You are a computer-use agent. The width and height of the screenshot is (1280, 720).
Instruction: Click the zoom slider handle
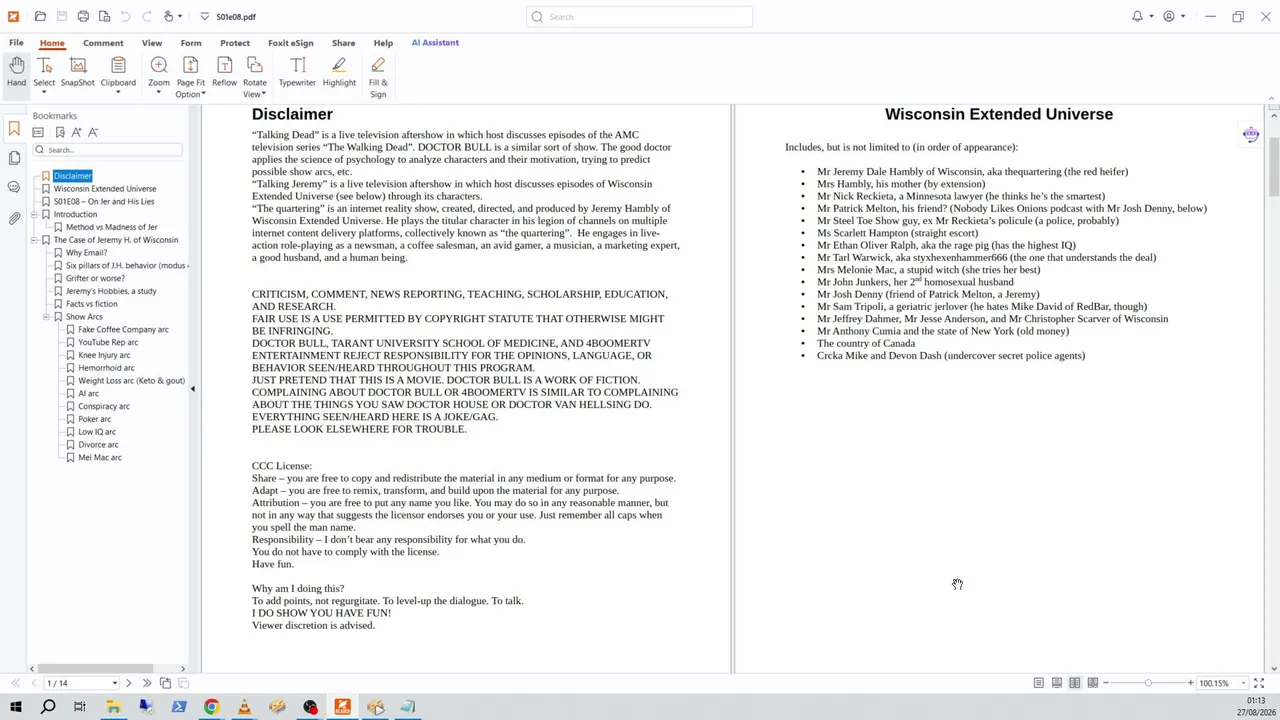click(1148, 683)
